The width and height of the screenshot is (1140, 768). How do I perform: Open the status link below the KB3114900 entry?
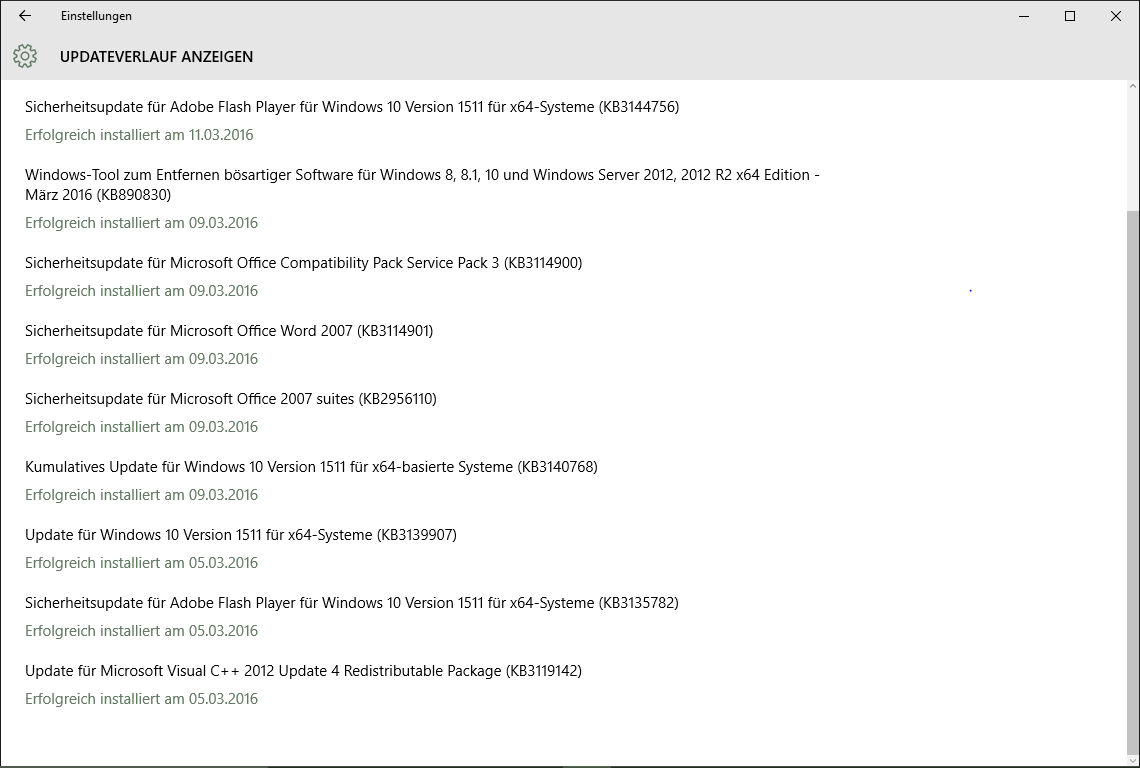coord(141,291)
